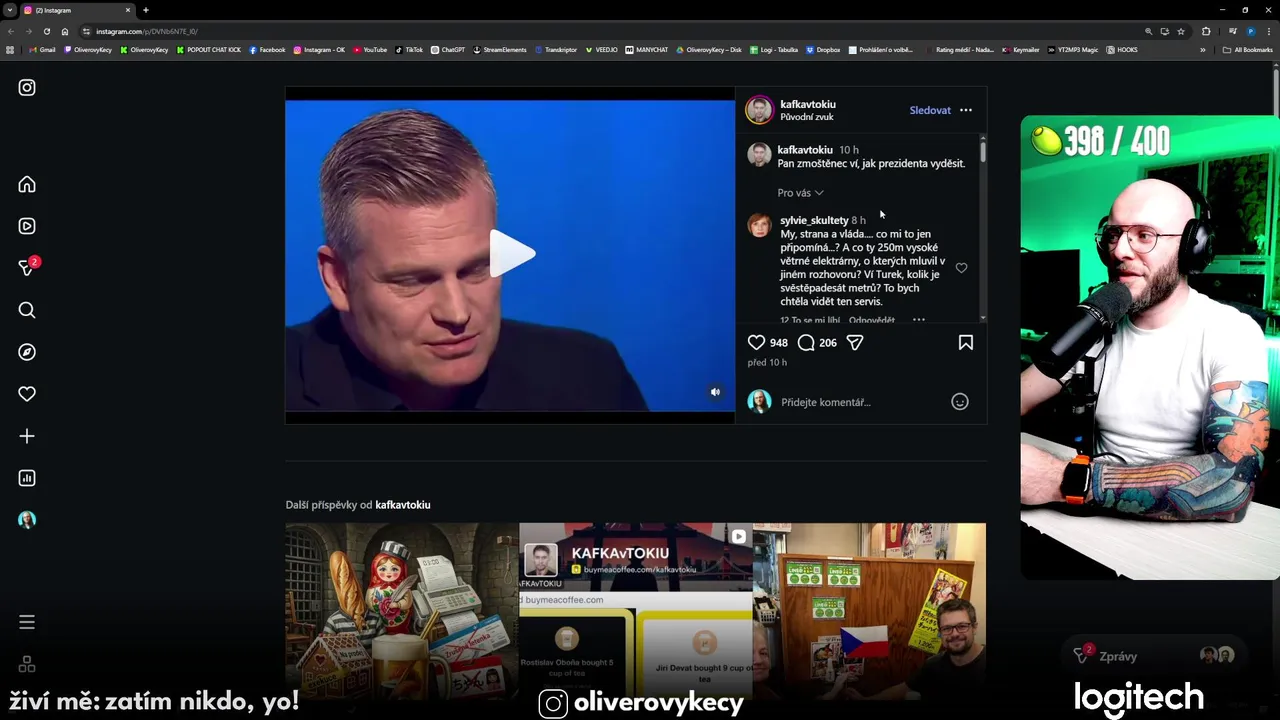Create a new post with plus icon
Screen dimensions: 1280x720
(x=27, y=436)
